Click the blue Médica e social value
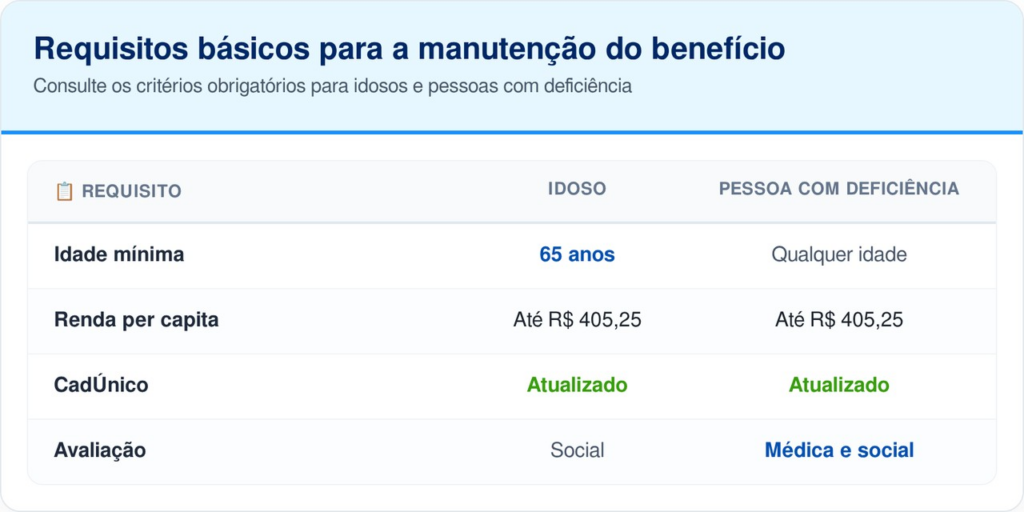This screenshot has width=1024, height=512. pos(838,450)
